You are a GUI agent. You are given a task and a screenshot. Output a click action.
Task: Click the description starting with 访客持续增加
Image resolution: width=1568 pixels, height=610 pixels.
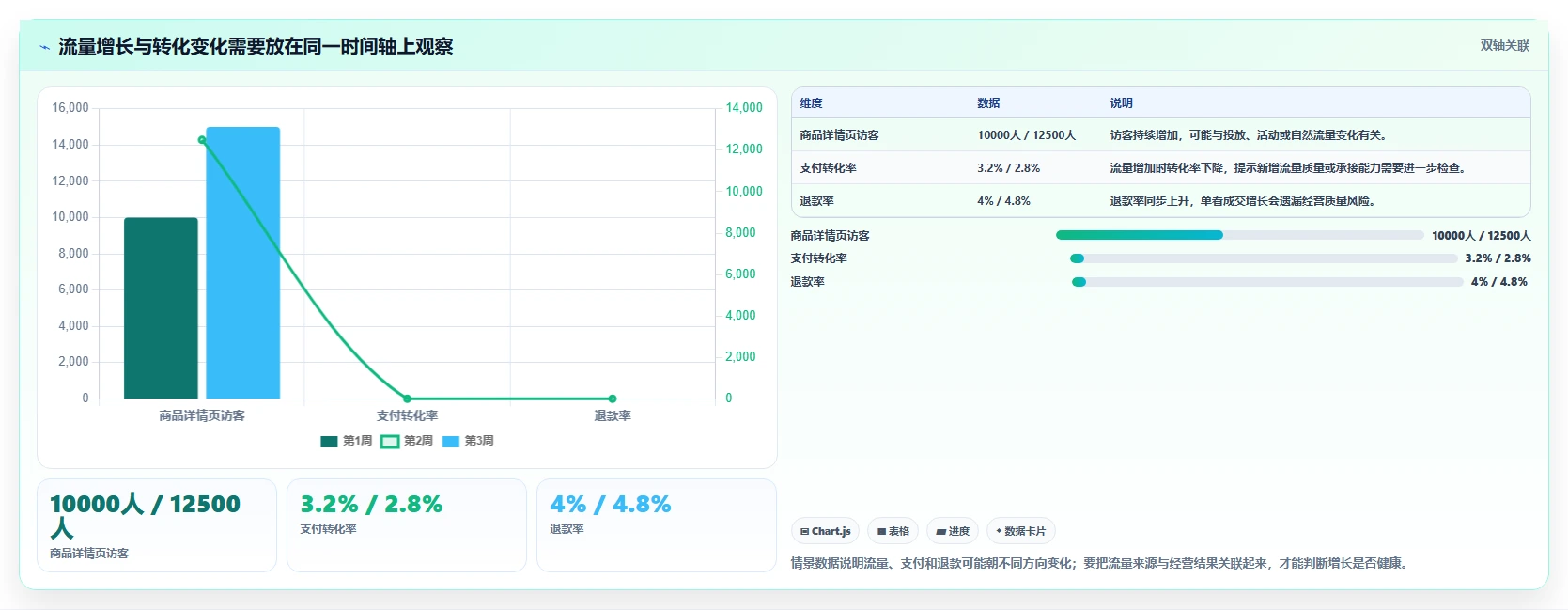[x=1250, y=135]
